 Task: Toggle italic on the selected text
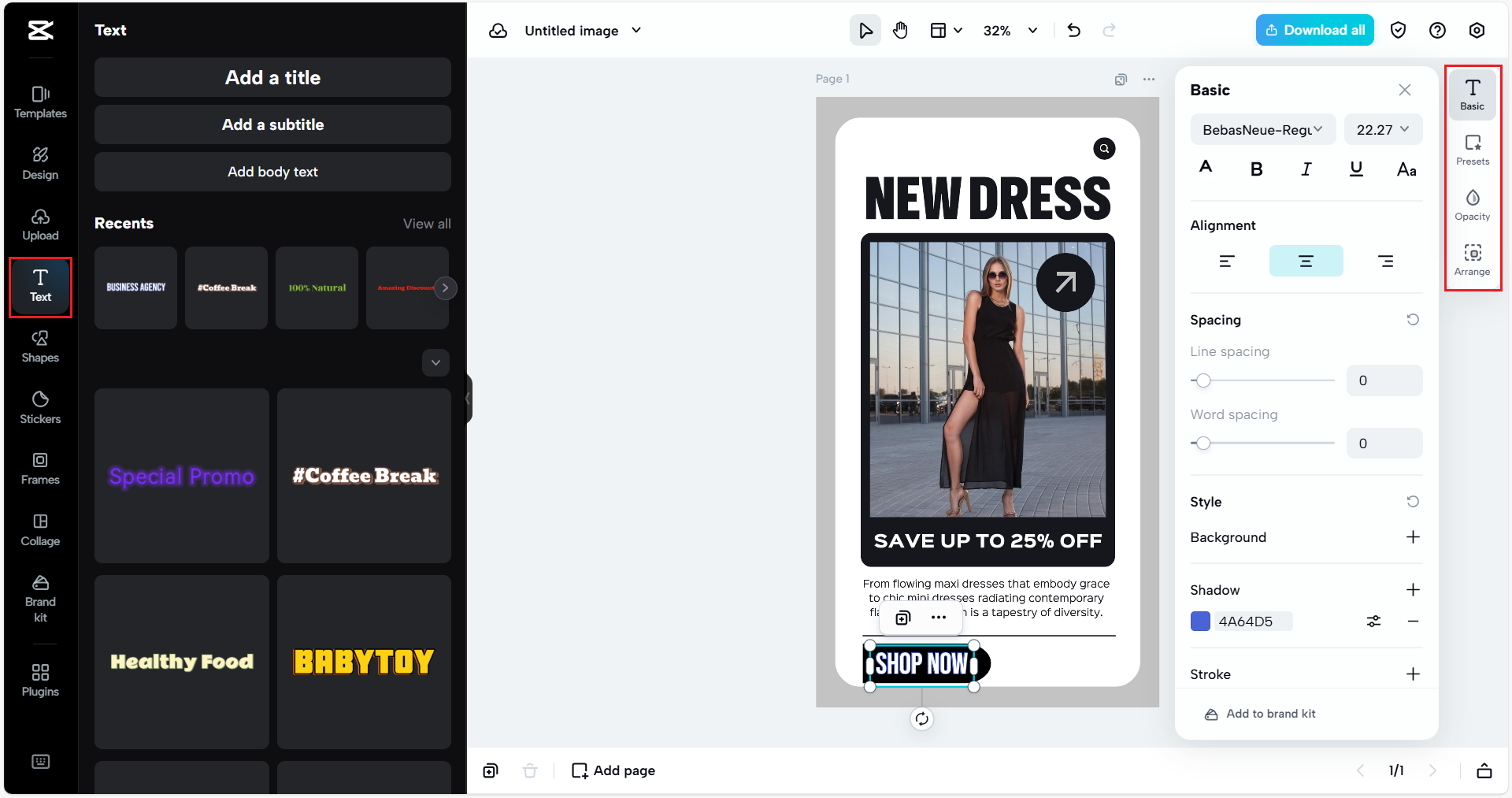click(x=1306, y=168)
